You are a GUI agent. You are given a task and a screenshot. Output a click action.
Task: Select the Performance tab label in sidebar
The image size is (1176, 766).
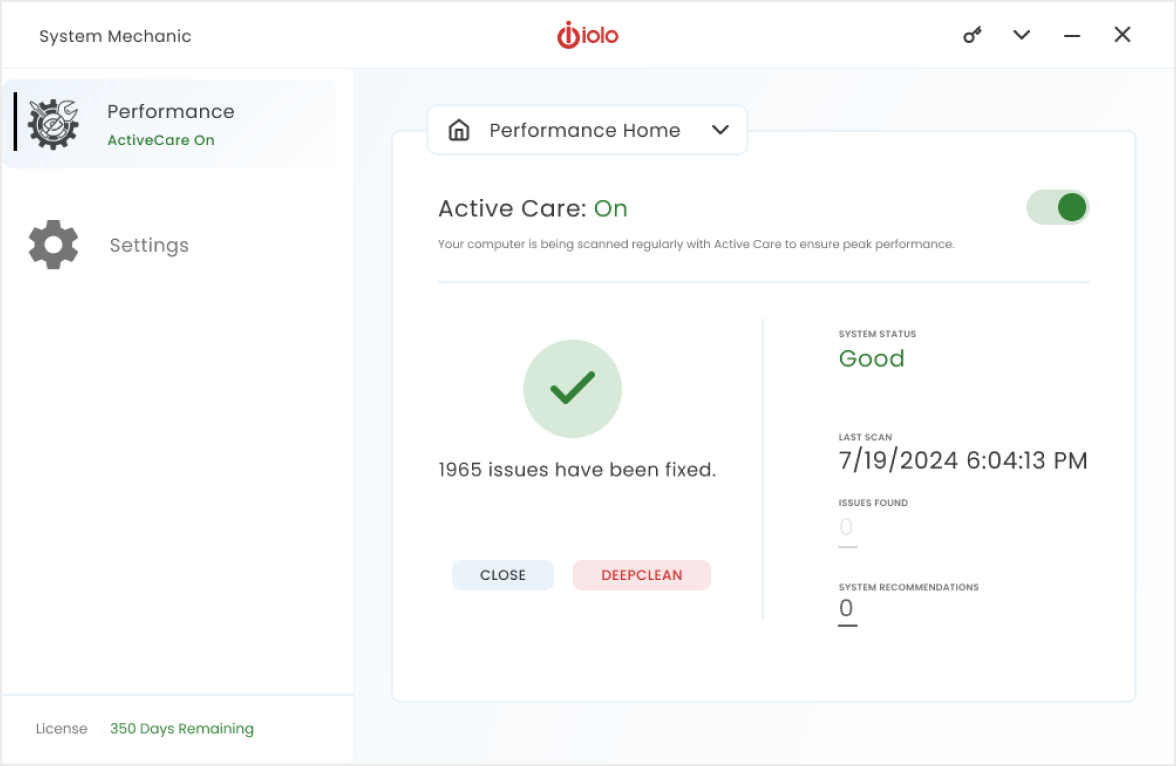(171, 112)
